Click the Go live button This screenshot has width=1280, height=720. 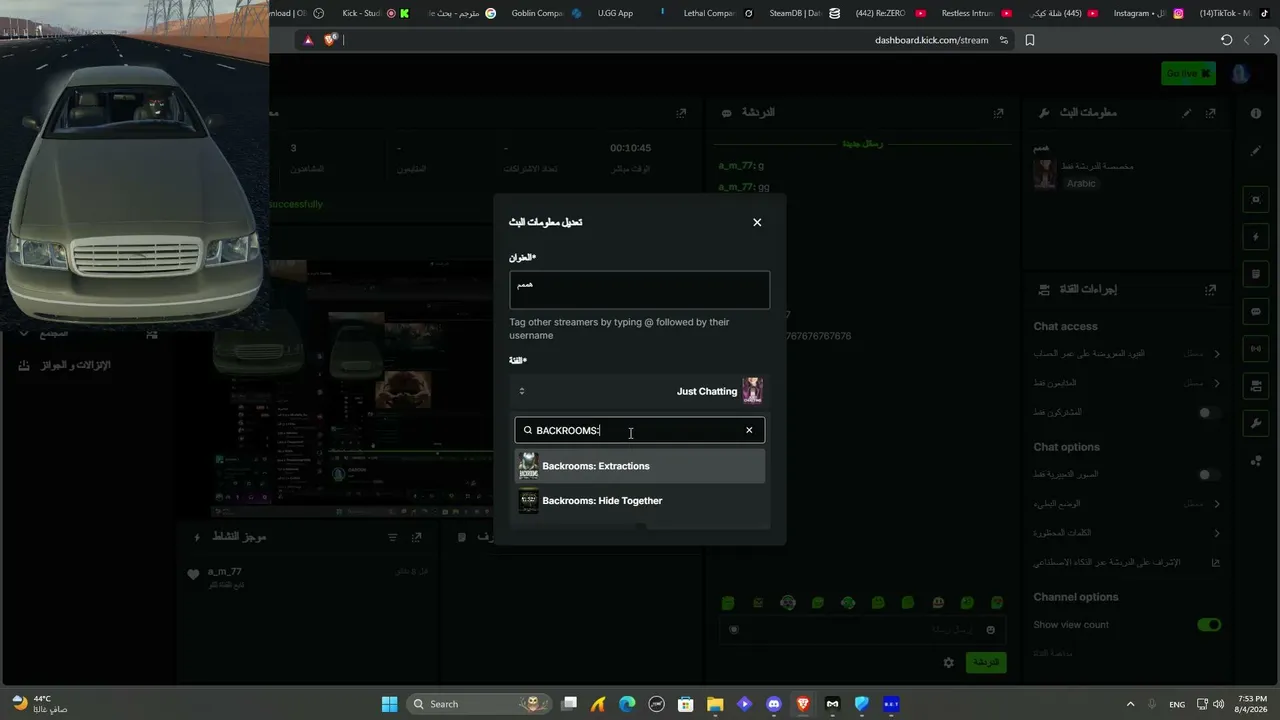click(x=1188, y=73)
